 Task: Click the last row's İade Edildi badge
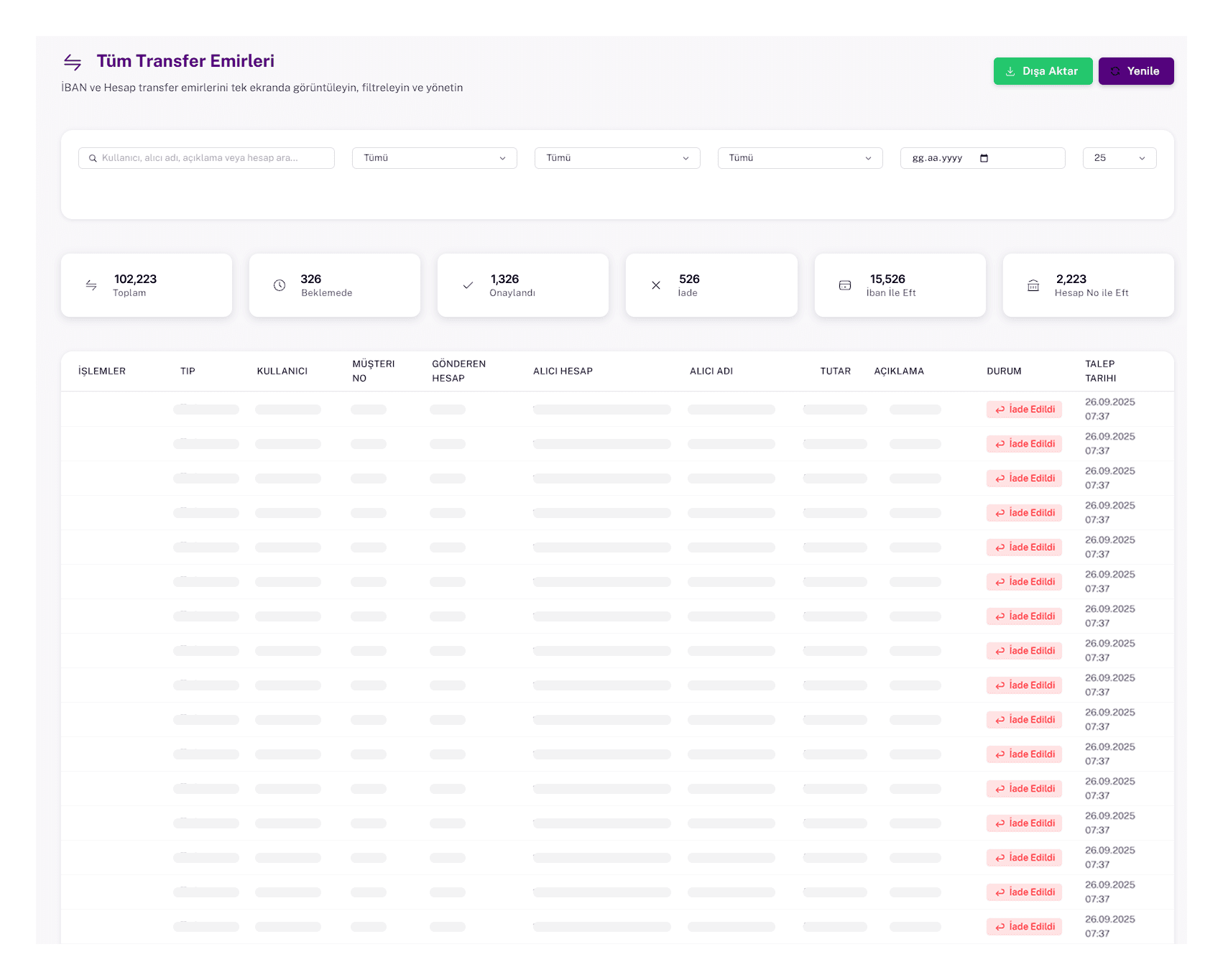tap(1024, 927)
